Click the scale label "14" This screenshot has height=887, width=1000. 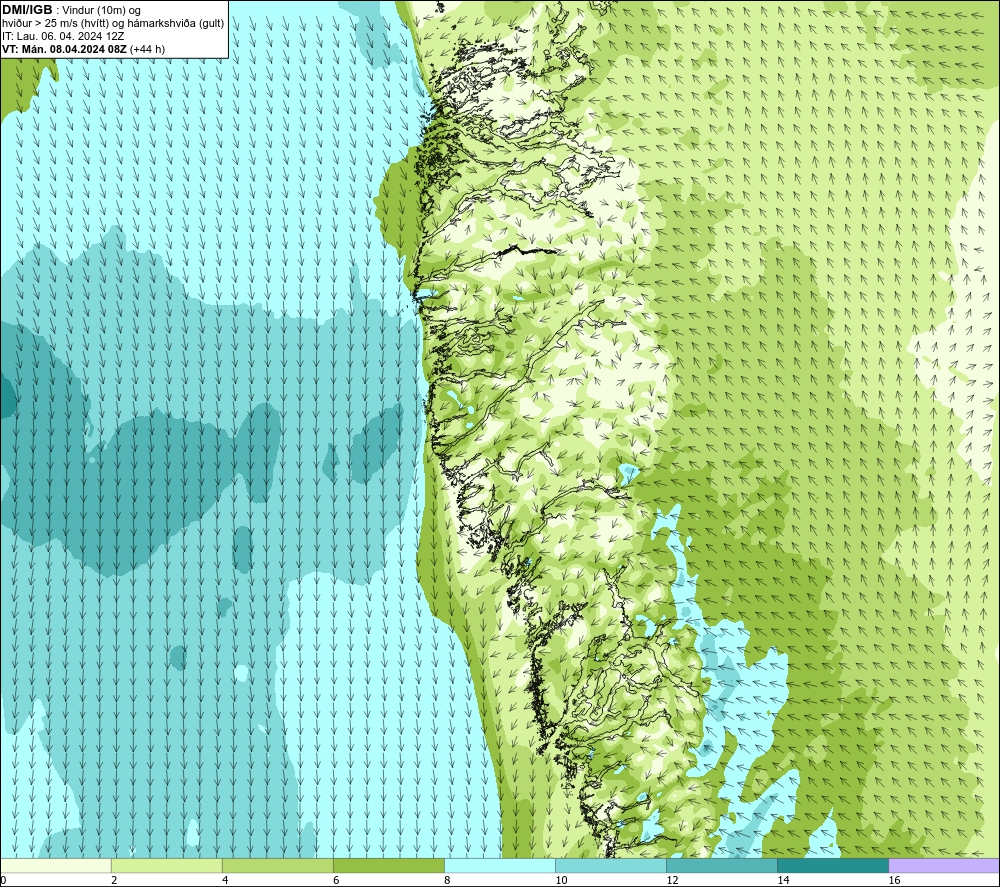click(783, 880)
